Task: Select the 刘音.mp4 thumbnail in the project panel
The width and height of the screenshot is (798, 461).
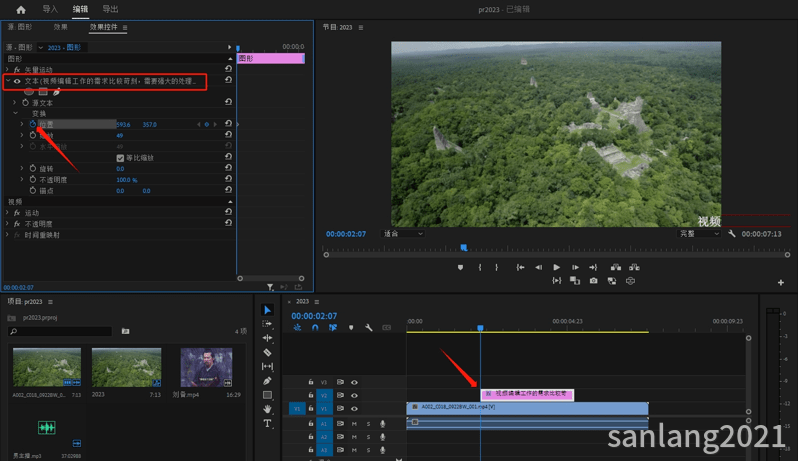Action: (x=206, y=368)
